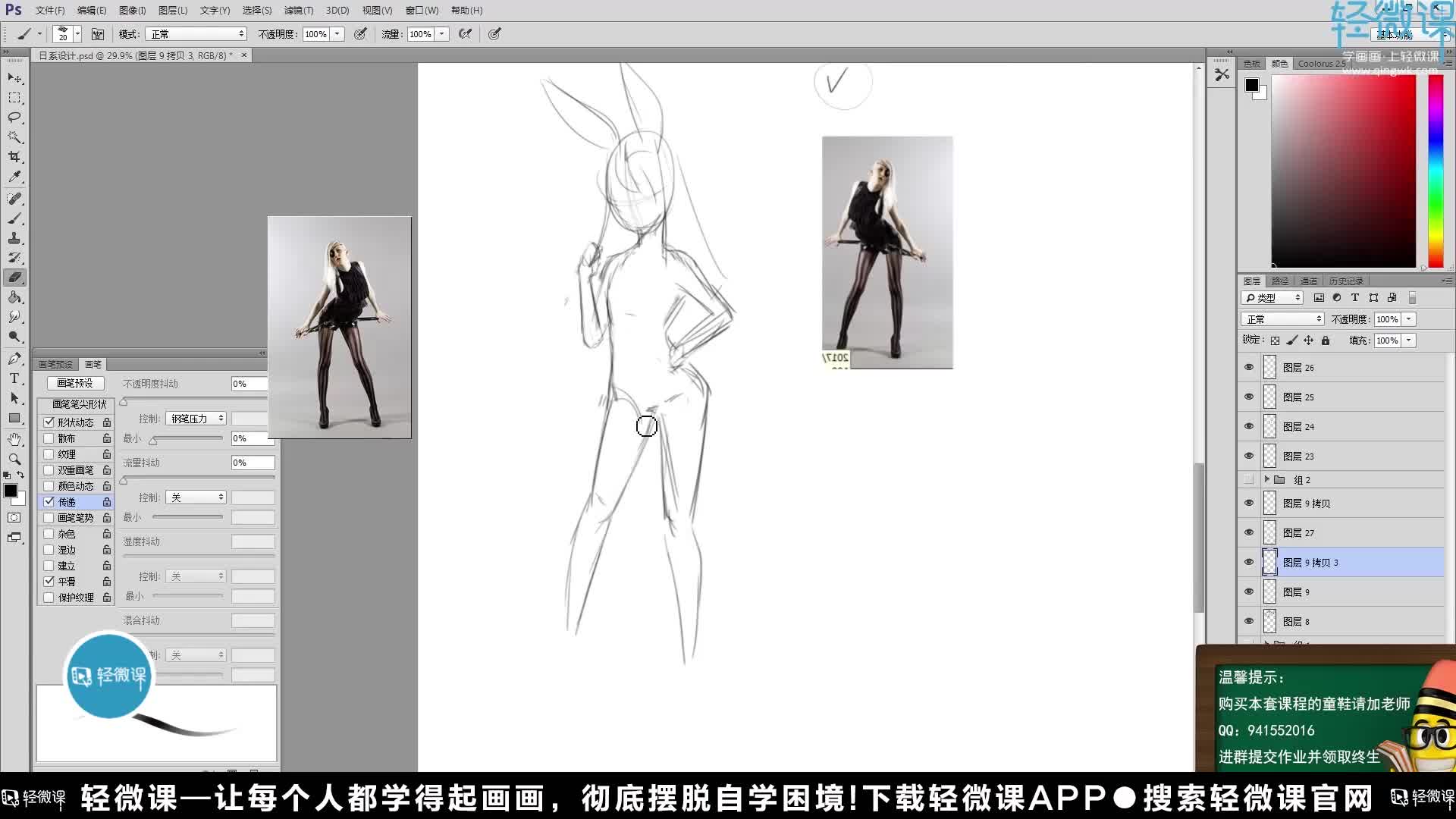The image size is (1456, 819).
Task: Open the 钢笔压力 control dropdown
Action: click(x=196, y=418)
